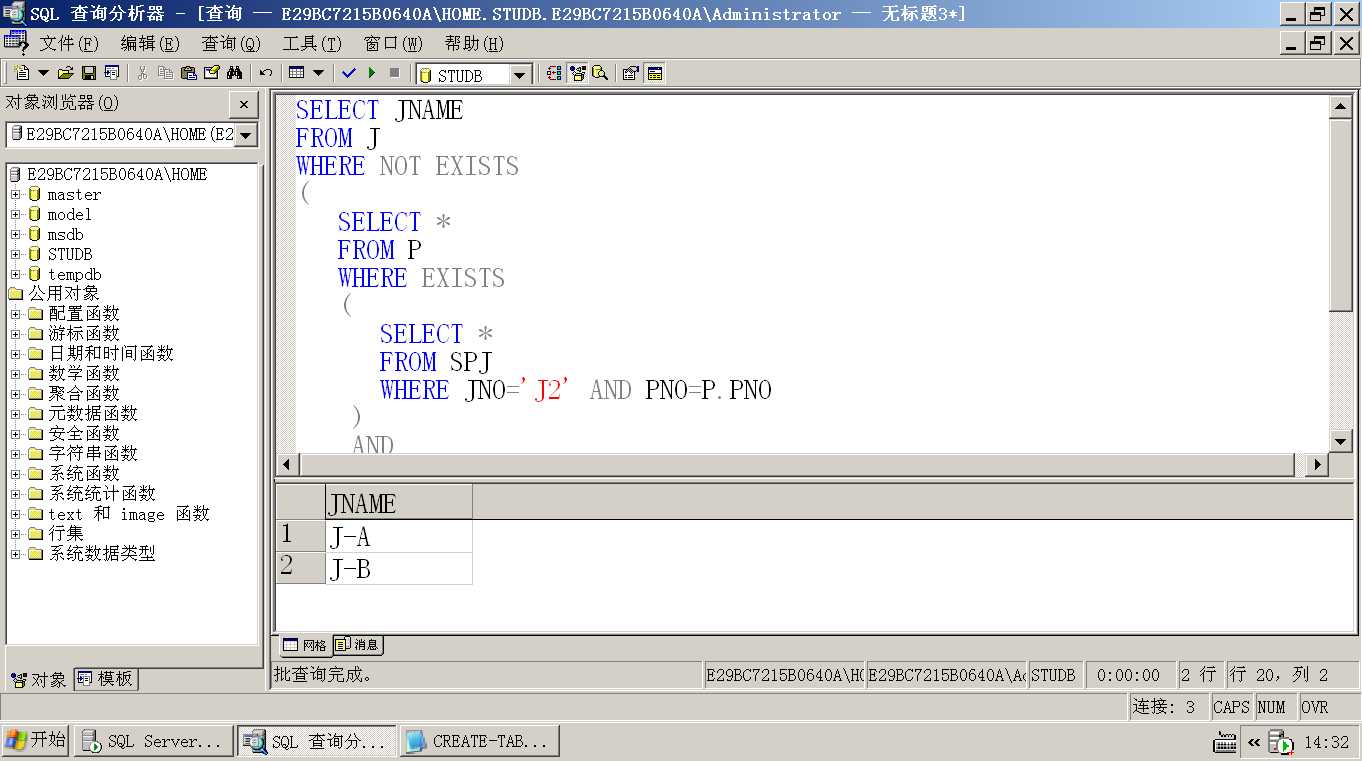Open the New Query dropdown arrow
Screen dimensions: 1362x761
(43, 73)
